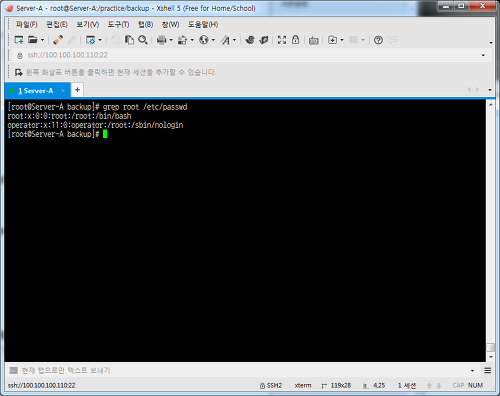Click the root:x:0:0:root:/root:/bin/bash output line

click(69, 116)
